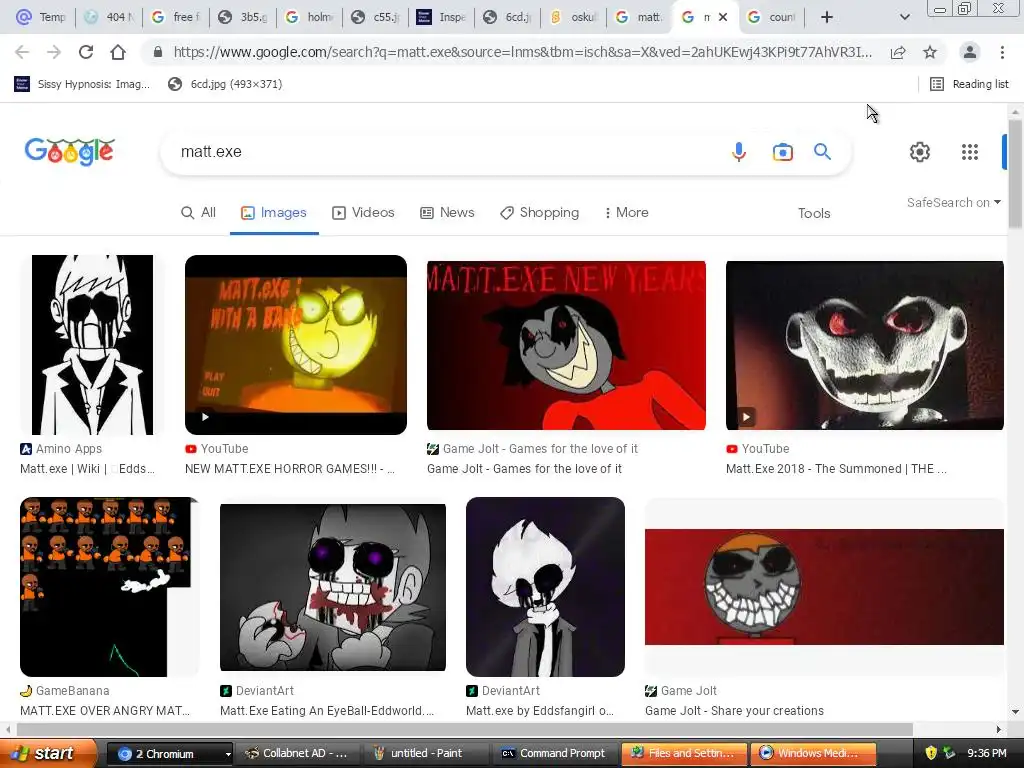Switch to the 404 browser tab
Image resolution: width=1024 pixels, height=768 pixels.
108,17
